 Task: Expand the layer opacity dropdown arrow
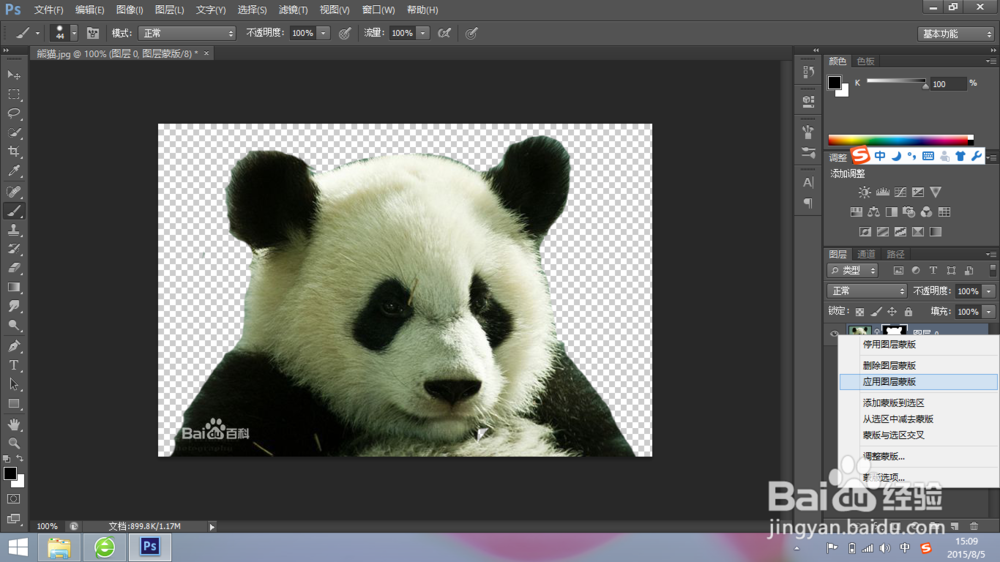click(989, 291)
